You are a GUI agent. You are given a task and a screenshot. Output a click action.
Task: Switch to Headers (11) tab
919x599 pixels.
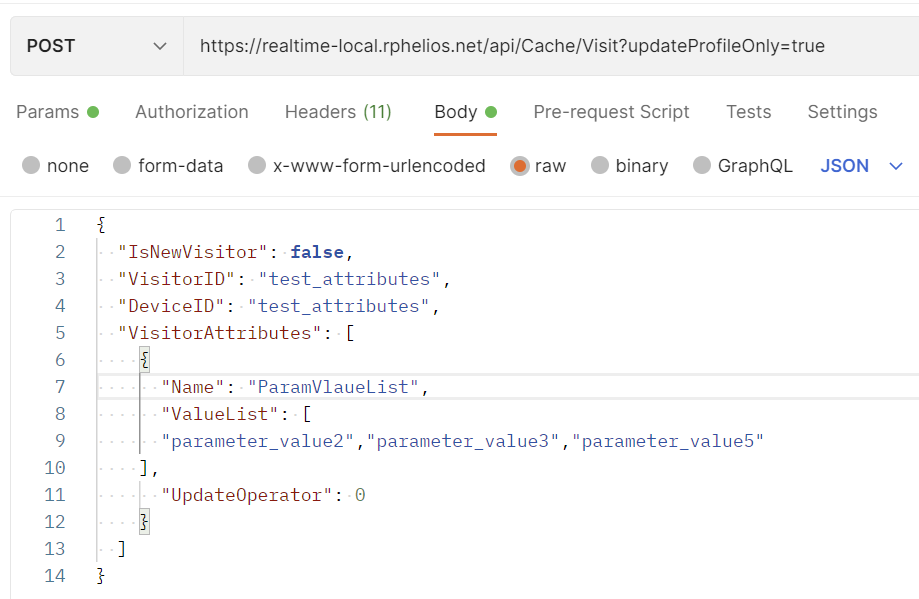[x=338, y=112]
